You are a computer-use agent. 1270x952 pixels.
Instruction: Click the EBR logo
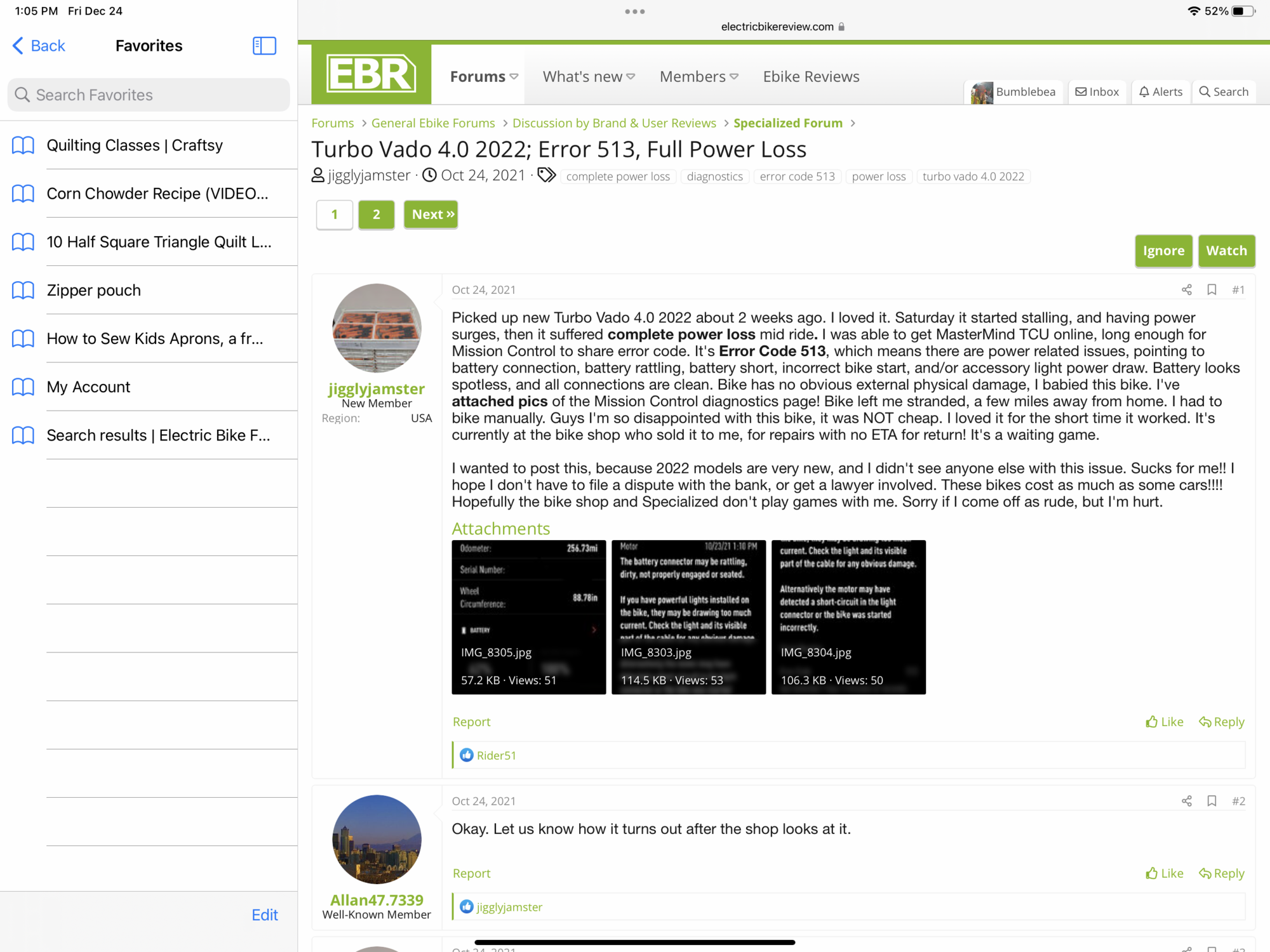click(371, 74)
